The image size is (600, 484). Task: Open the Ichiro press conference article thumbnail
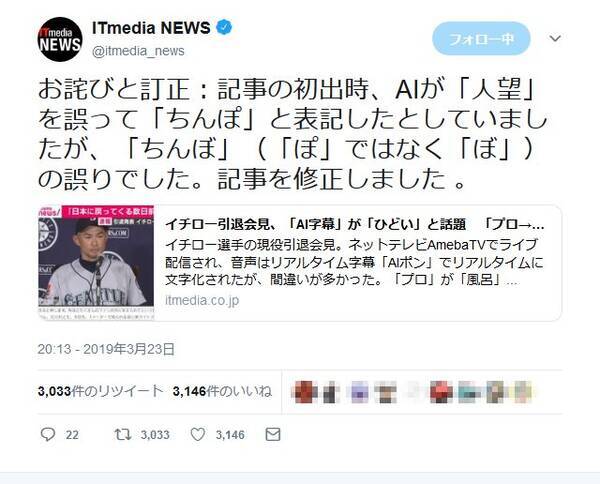pyautogui.click(x=96, y=263)
